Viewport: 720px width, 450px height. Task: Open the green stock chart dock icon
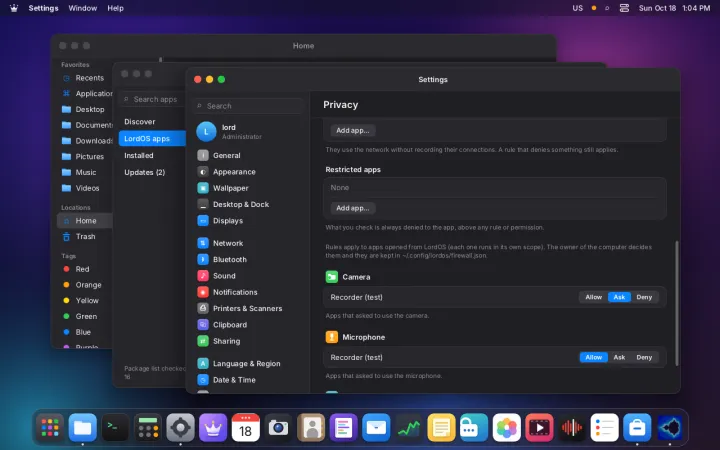click(x=409, y=428)
